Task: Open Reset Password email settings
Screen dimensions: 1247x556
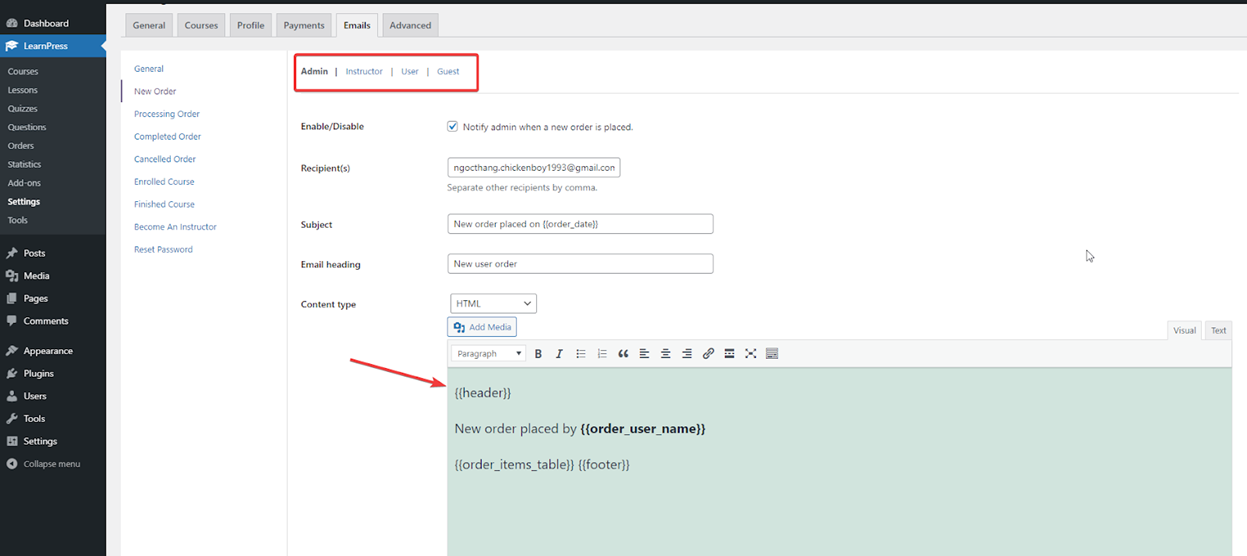Action: 163,249
